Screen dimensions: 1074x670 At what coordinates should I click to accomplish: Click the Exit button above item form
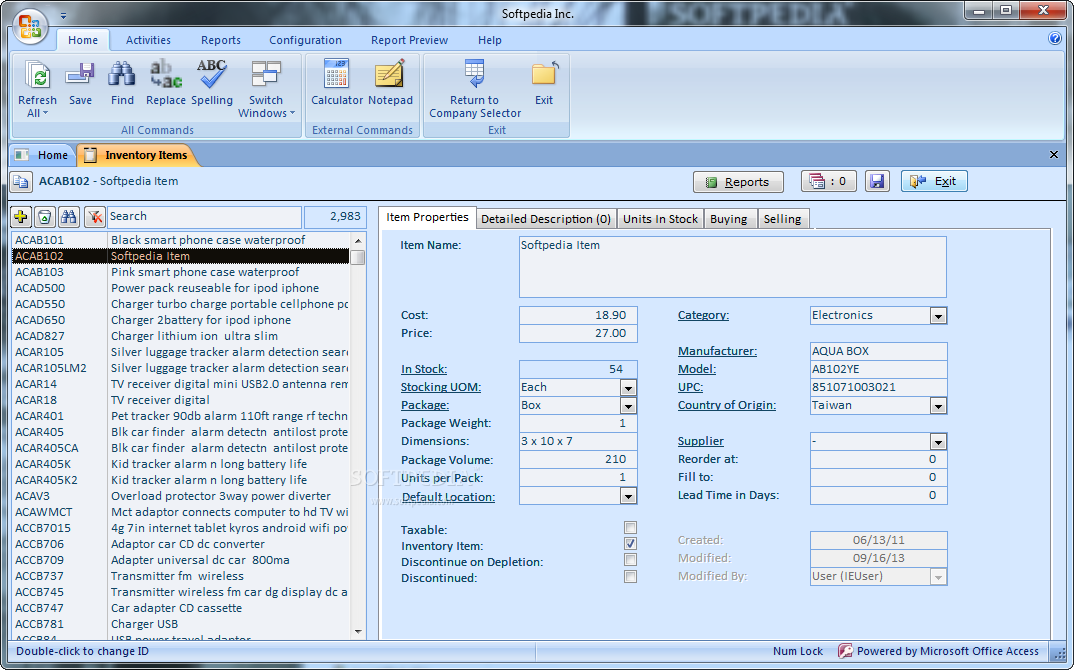[934, 182]
